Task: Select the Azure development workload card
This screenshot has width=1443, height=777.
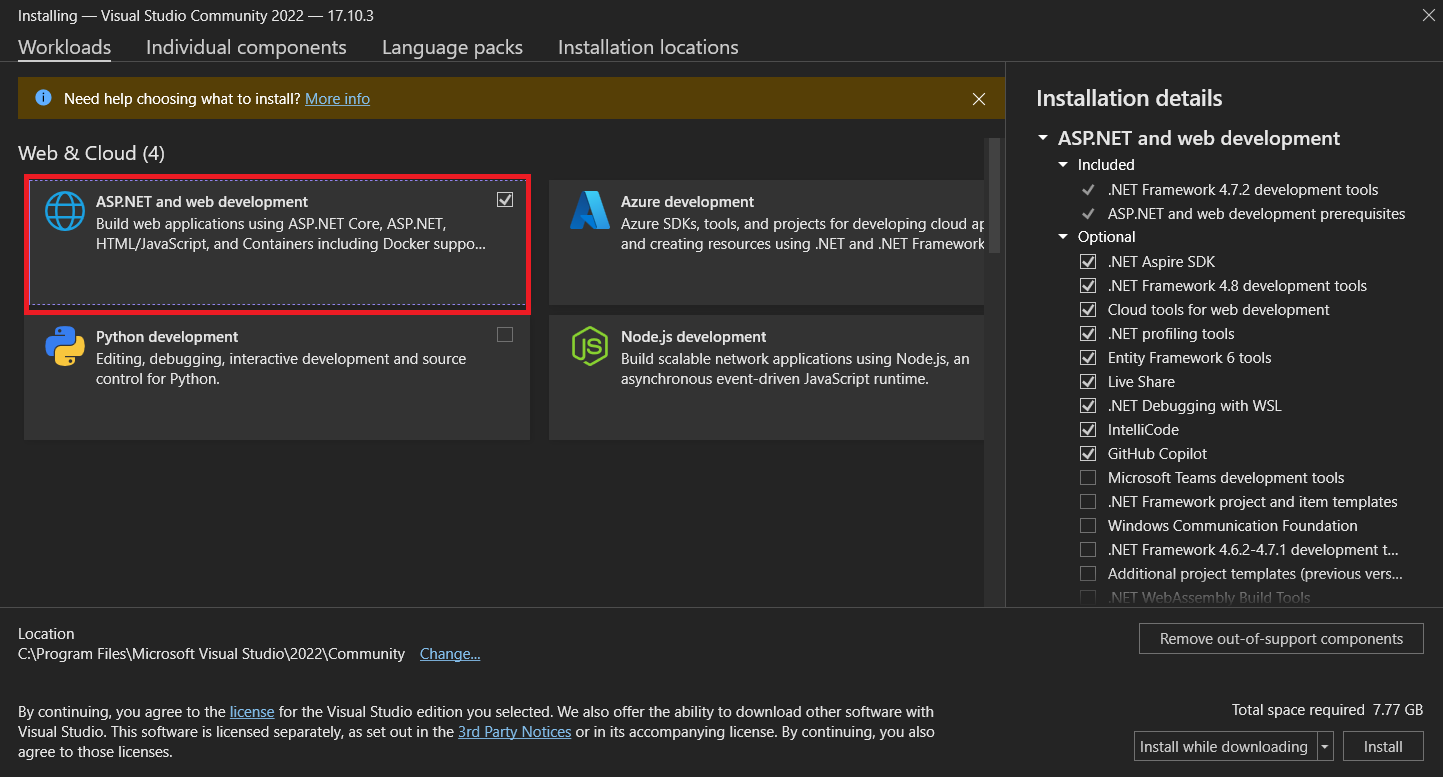Action: (767, 242)
